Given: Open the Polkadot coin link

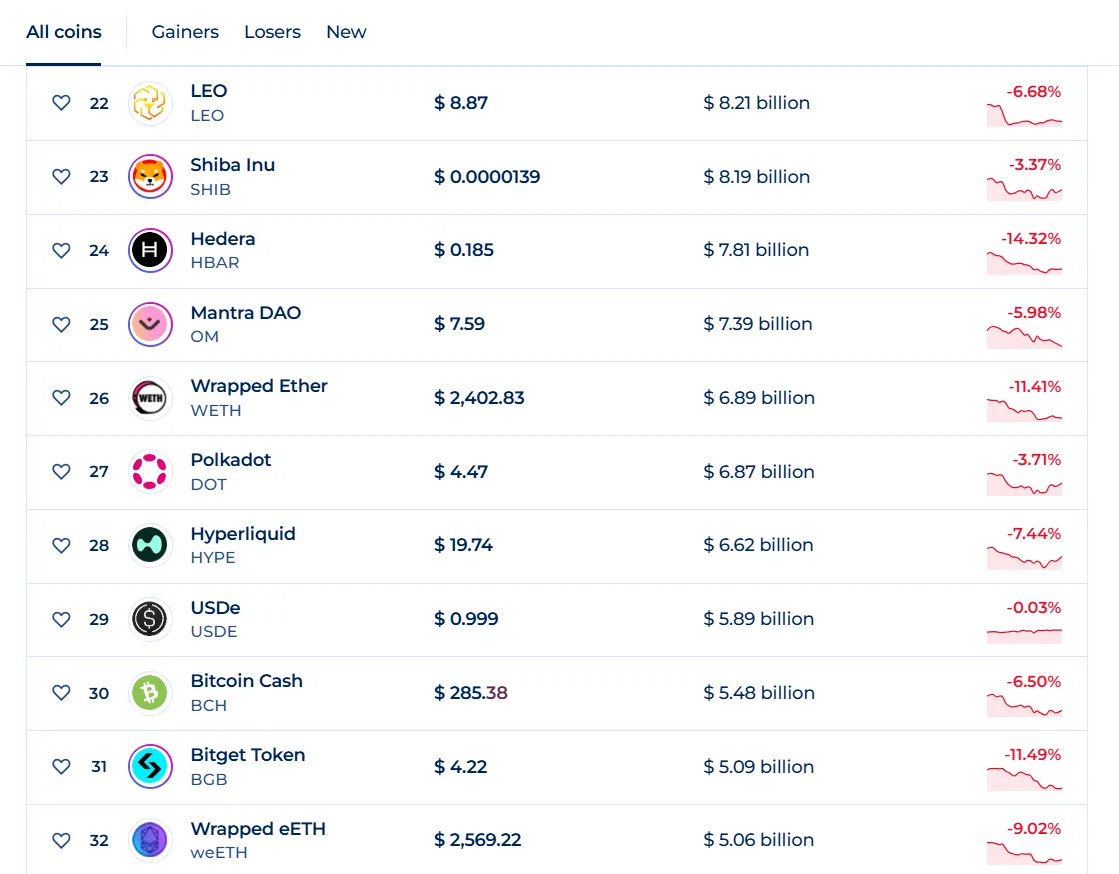Looking at the screenshot, I should click(x=231, y=460).
